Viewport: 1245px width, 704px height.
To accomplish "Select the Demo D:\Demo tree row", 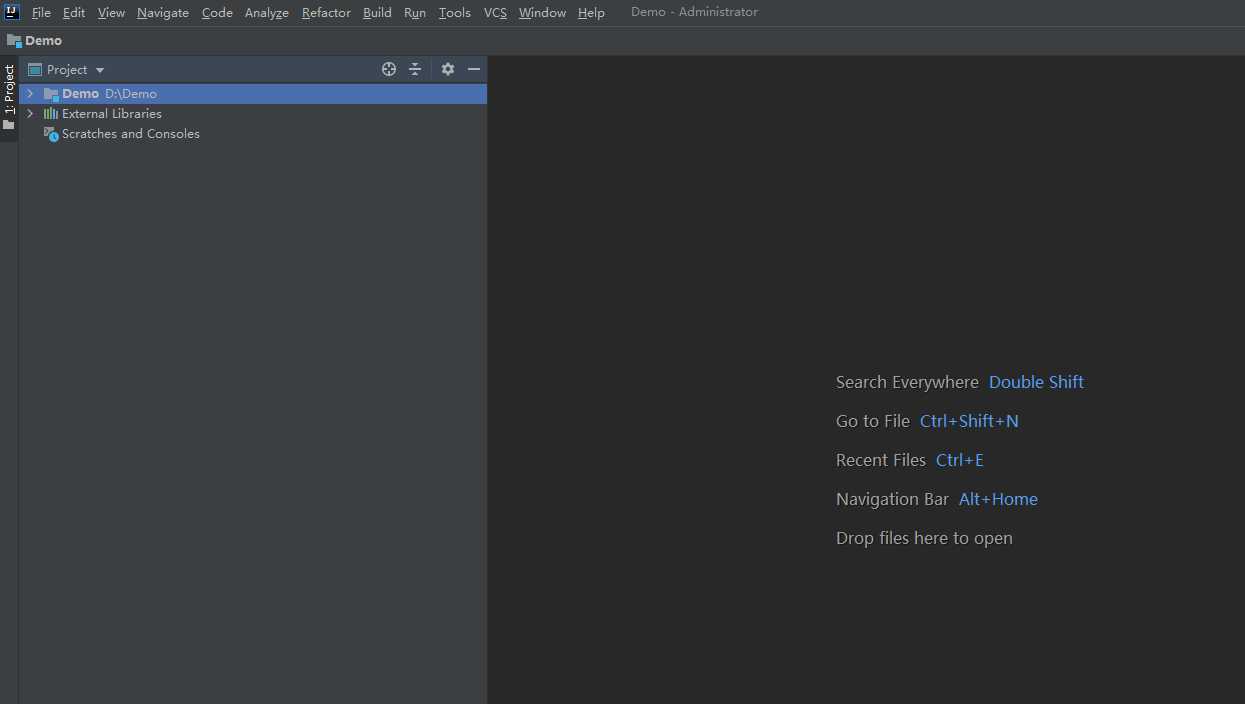I will tap(253, 93).
